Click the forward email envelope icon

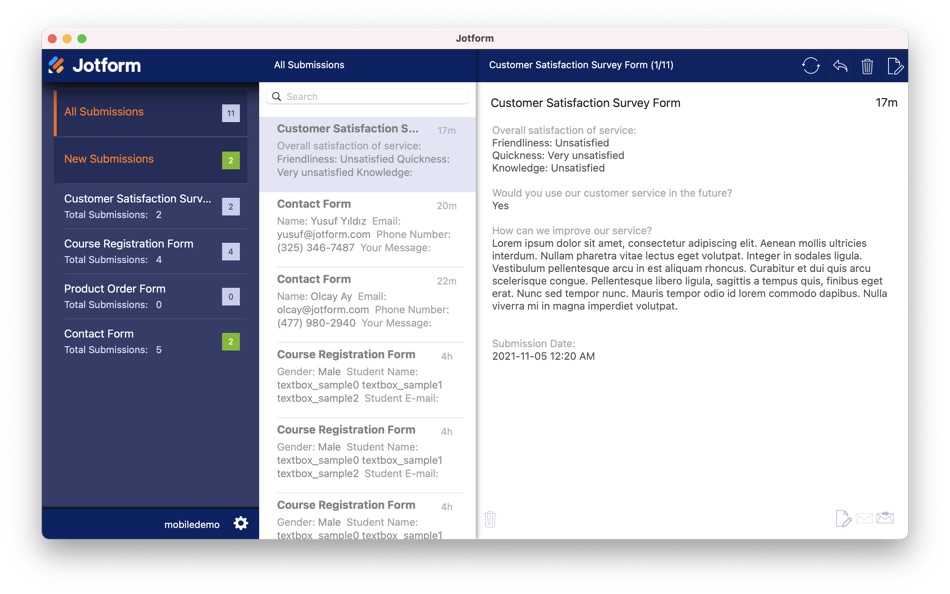point(885,517)
